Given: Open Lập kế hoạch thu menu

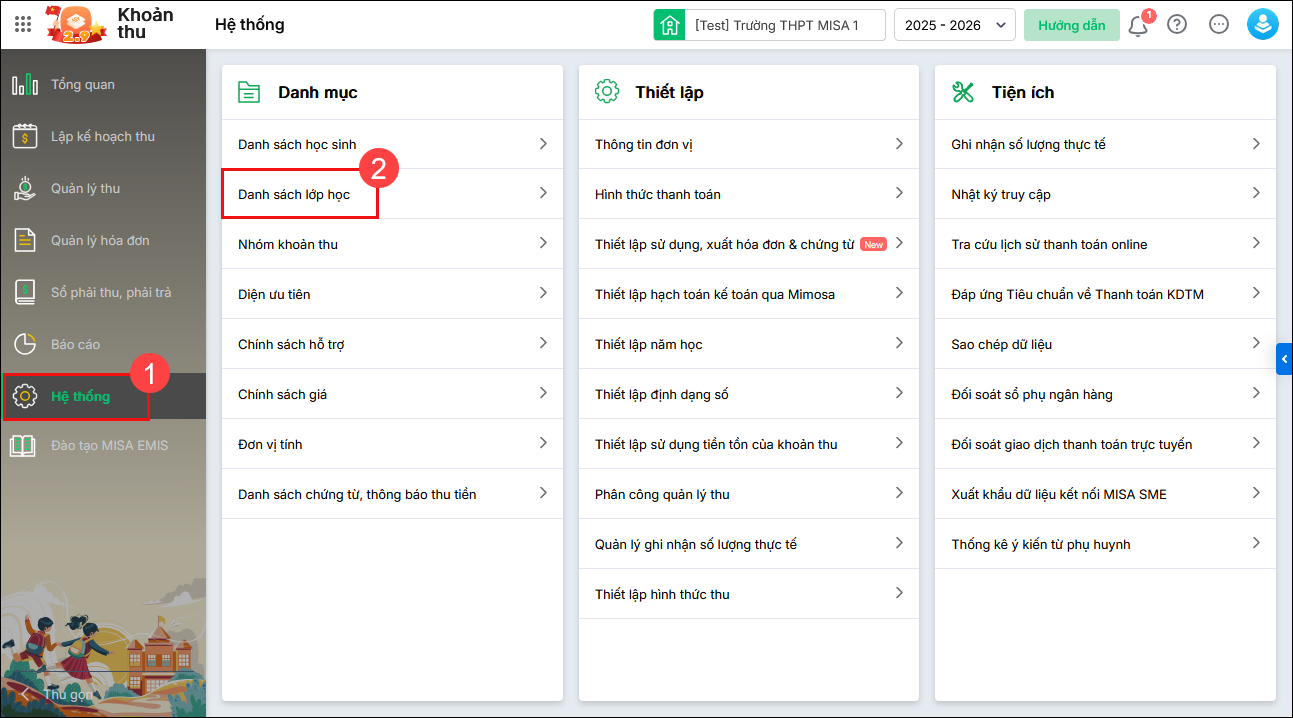Looking at the screenshot, I should [x=103, y=137].
